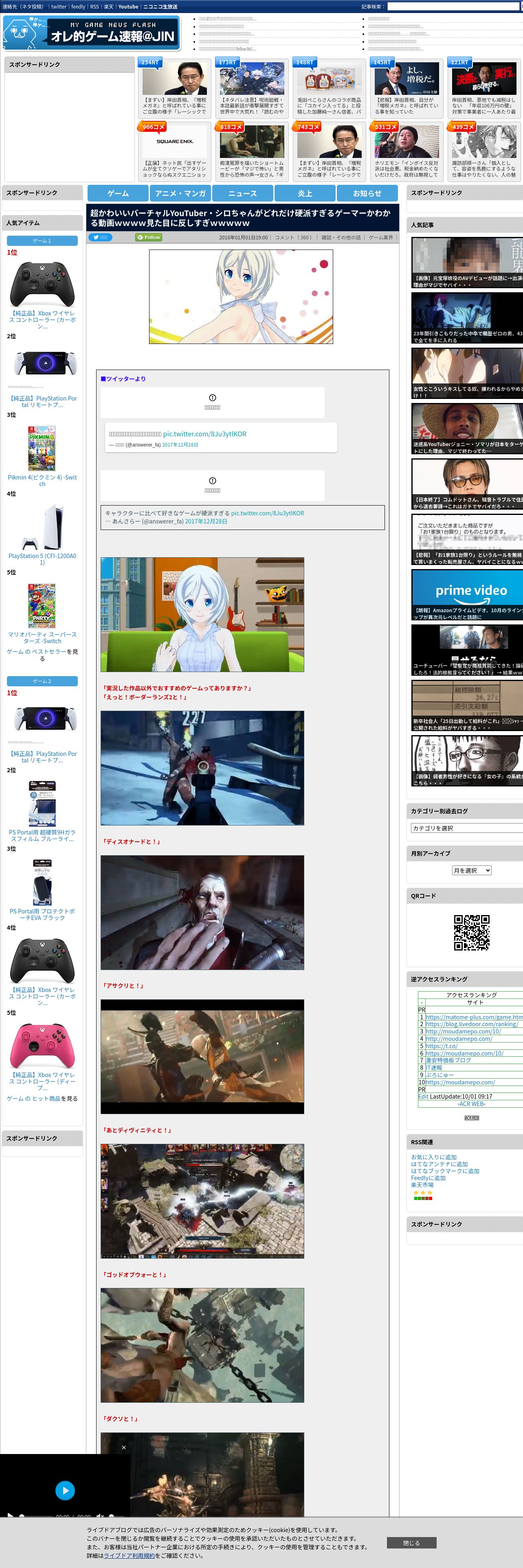Open the 月を選択 monthly archive dropdown
Viewport: 523px width, 1568px height.
(471, 870)
